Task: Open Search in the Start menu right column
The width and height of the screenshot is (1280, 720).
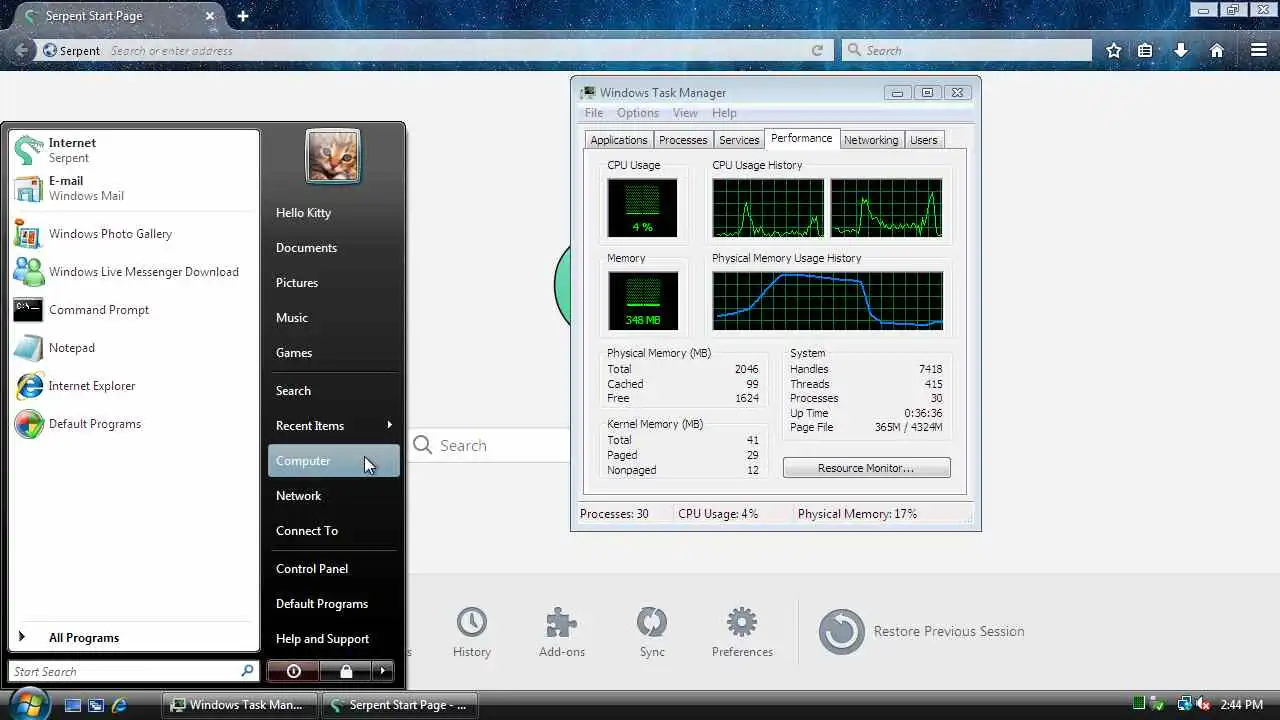Action: [333, 391]
